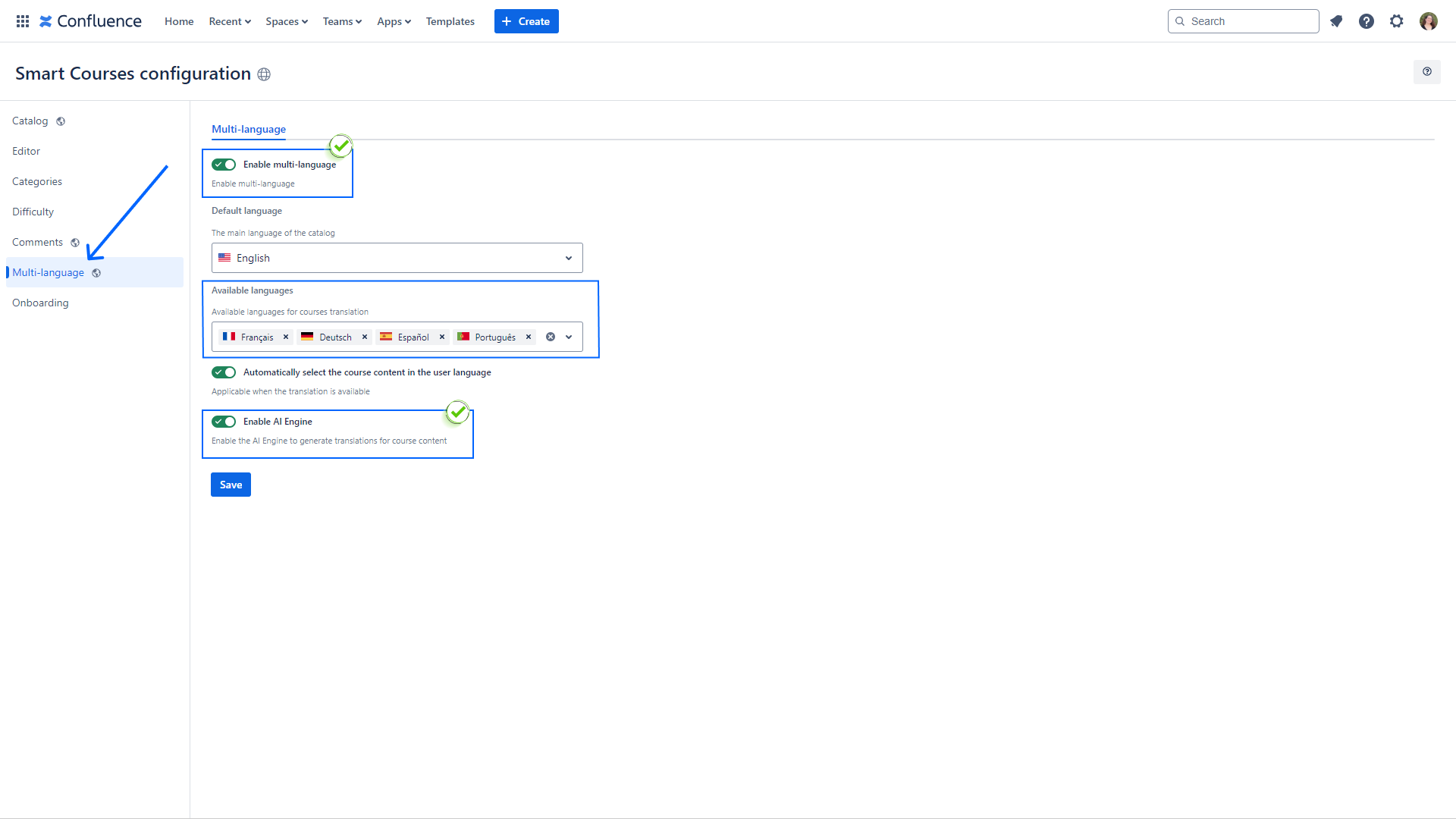The height and width of the screenshot is (819, 1456).
Task: Click the profile avatar
Action: pyautogui.click(x=1429, y=21)
